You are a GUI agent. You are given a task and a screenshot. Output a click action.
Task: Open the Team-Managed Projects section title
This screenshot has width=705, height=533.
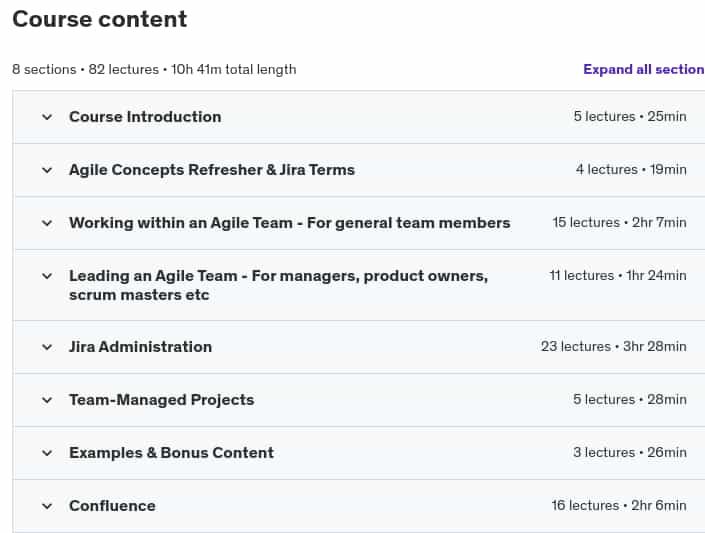(161, 400)
